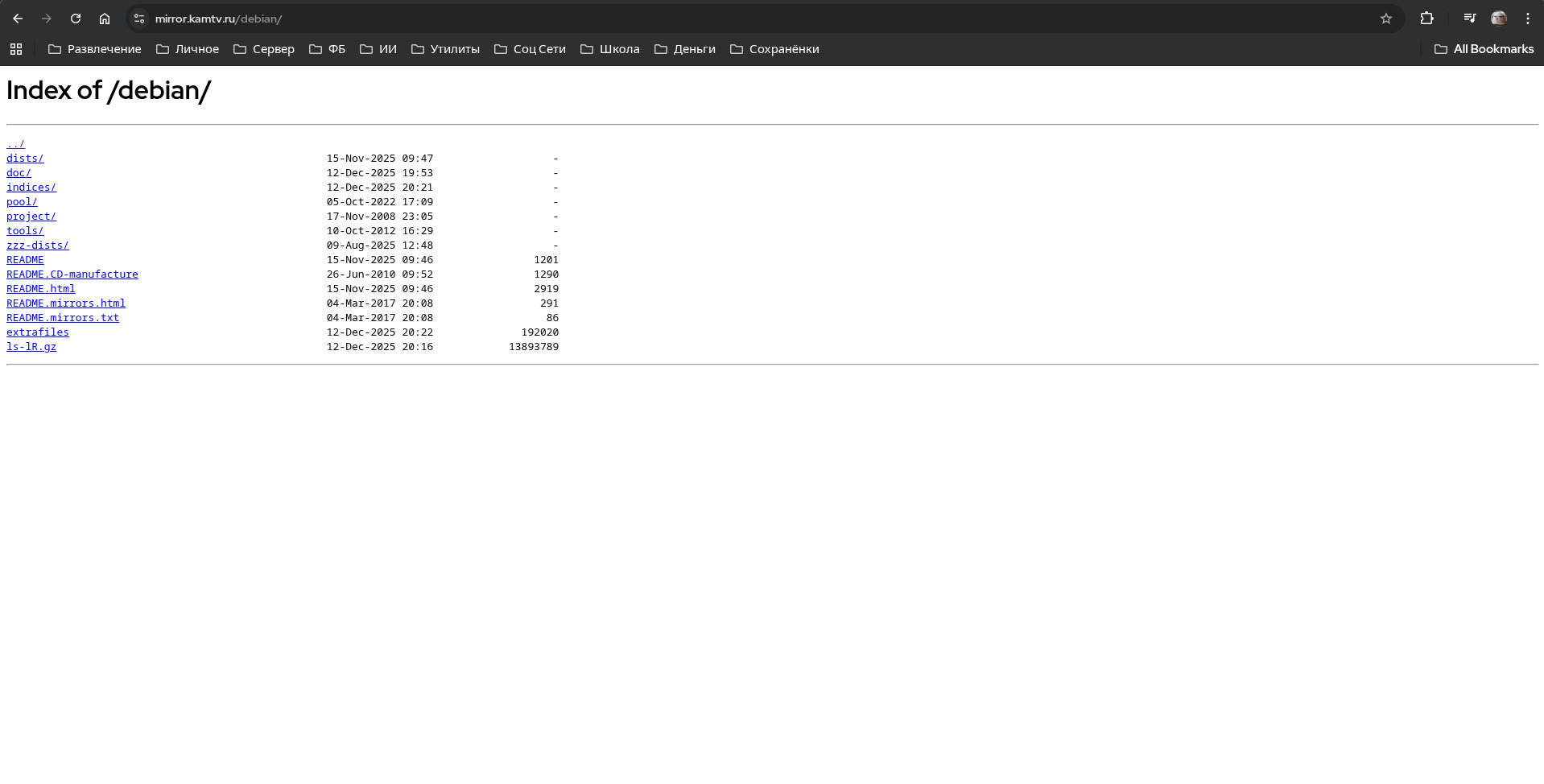Open the indices/ directory
The image size is (1544, 784).
(31, 188)
